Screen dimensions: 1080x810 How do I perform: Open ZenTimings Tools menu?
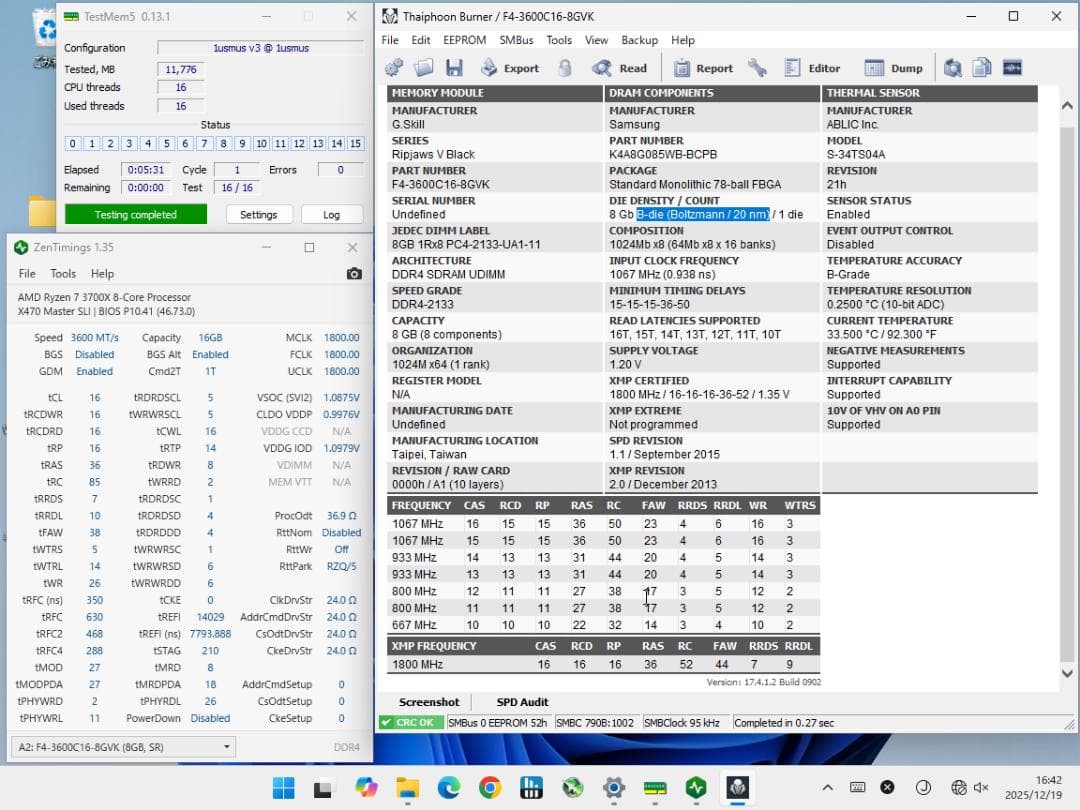[63, 273]
